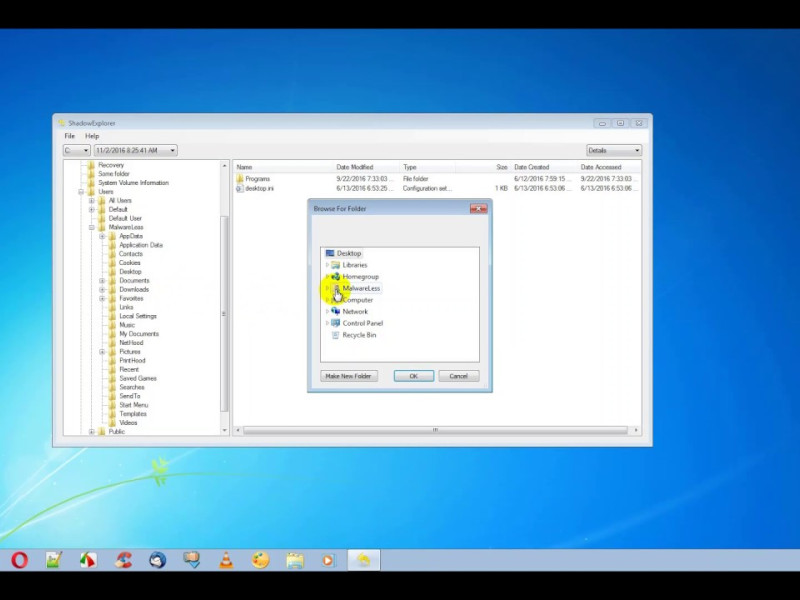The width and height of the screenshot is (800, 600).
Task: Expand the Favorites tree node
Action: (x=102, y=298)
